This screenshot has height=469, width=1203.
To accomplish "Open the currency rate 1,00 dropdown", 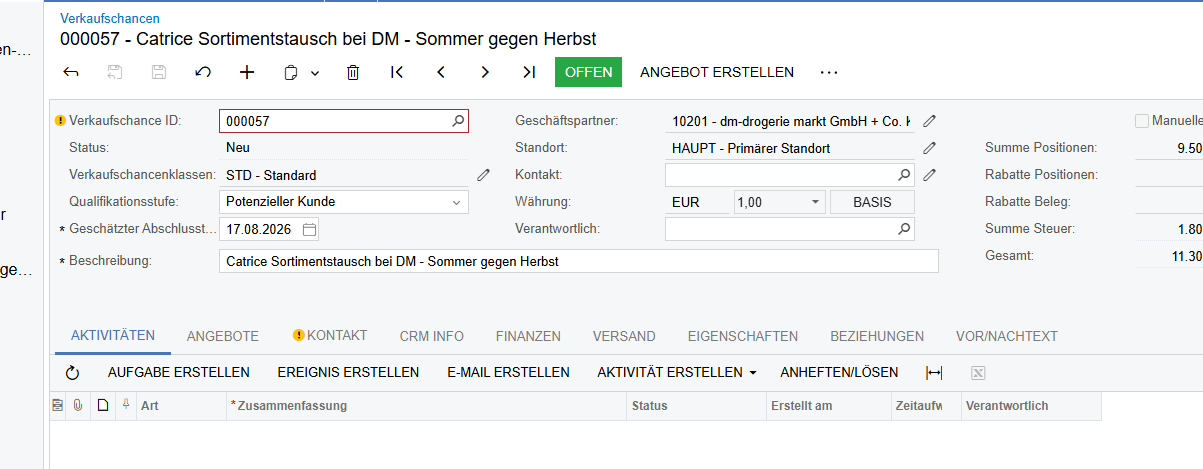I will pyautogui.click(x=816, y=202).
